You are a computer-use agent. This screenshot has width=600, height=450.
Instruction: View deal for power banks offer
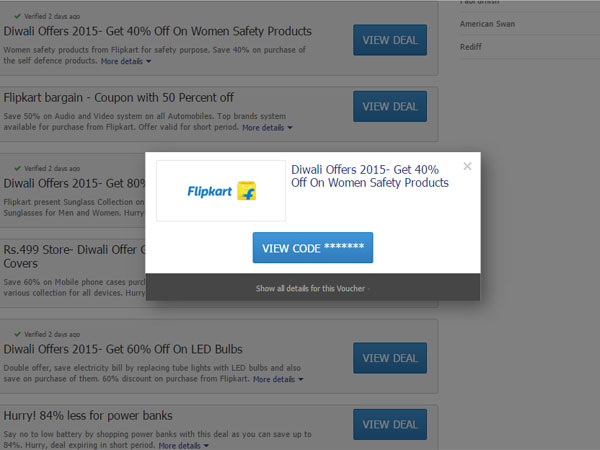click(389, 424)
